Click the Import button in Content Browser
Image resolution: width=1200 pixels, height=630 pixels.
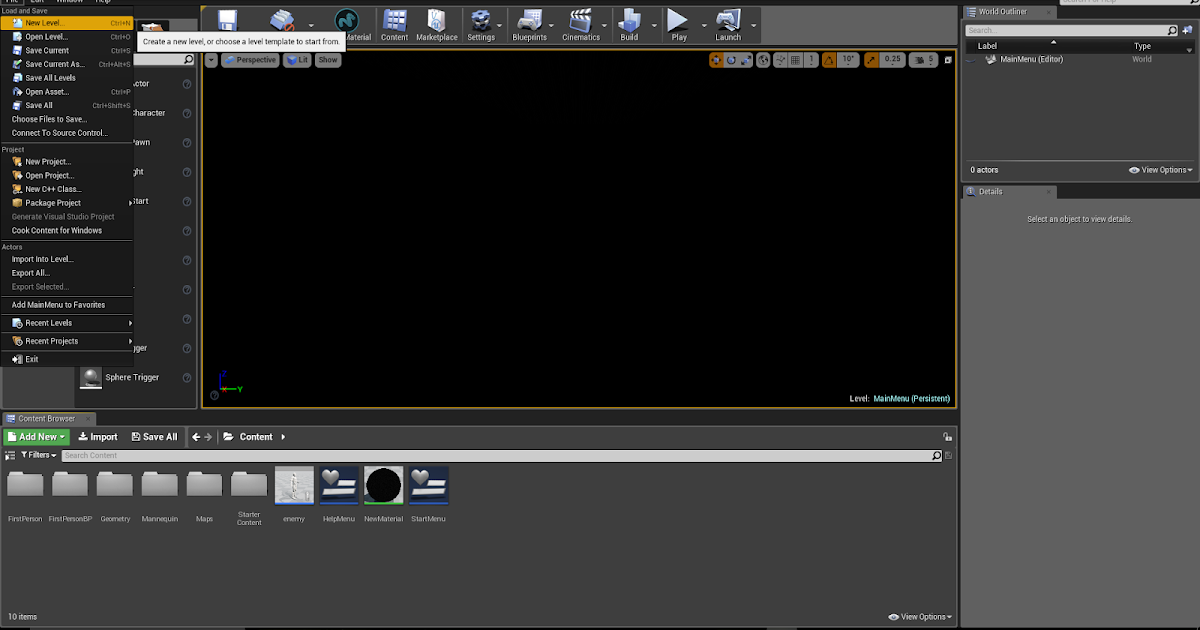pos(98,436)
